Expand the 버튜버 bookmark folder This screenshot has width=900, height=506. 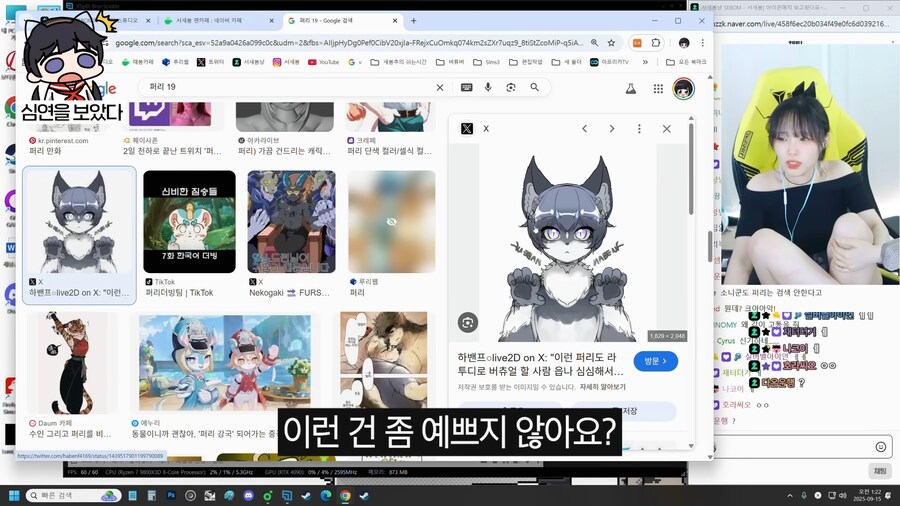coord(450,62)
